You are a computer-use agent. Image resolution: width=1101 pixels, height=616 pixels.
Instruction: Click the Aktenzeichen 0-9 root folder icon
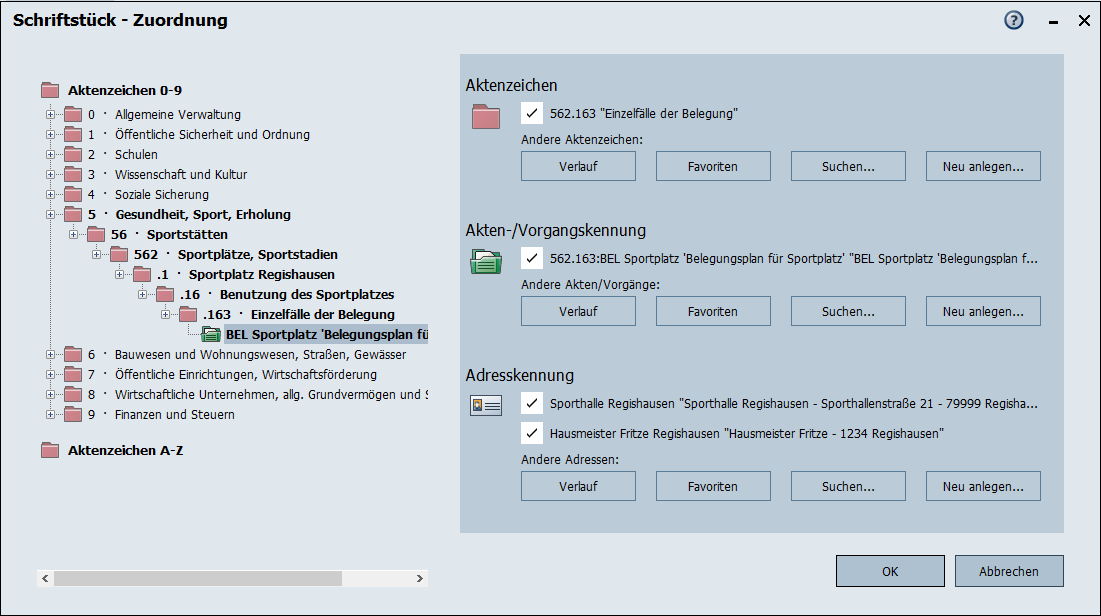point(50,90)
